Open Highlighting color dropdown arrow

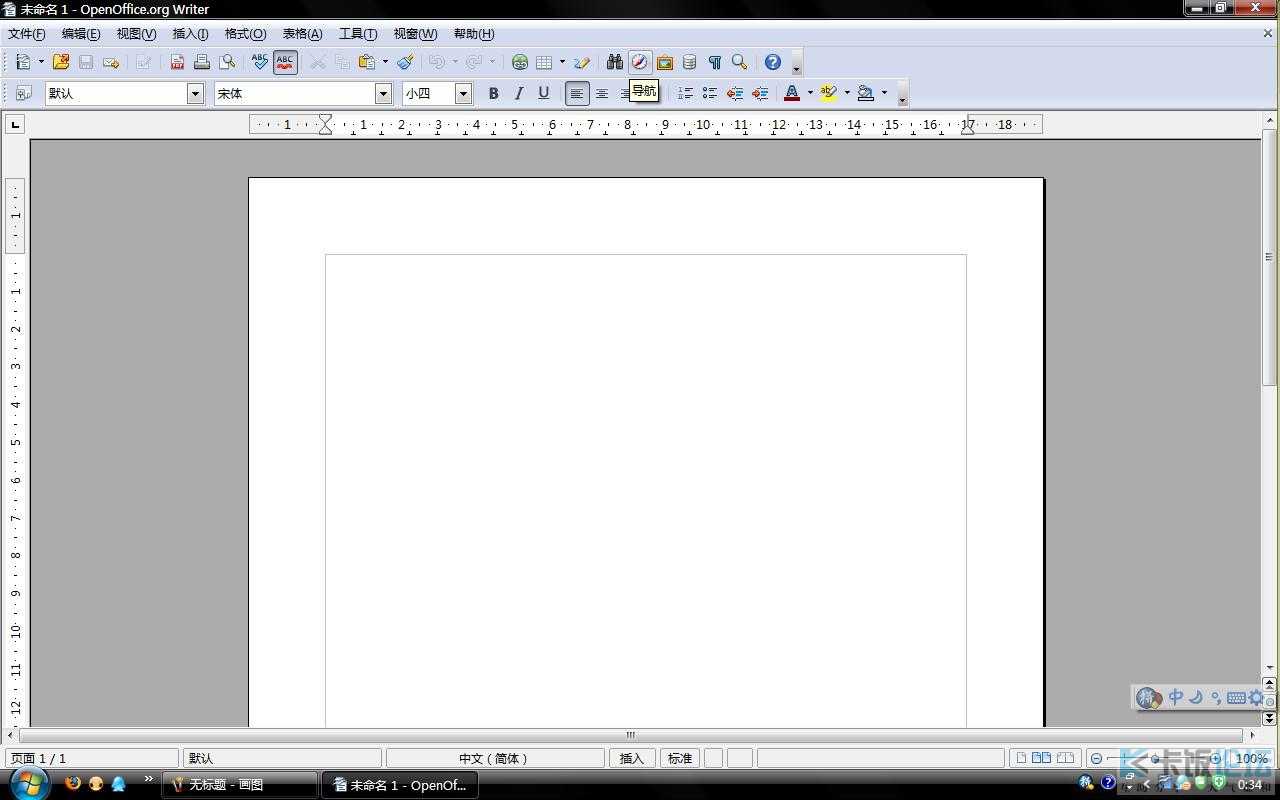(847, 93)
